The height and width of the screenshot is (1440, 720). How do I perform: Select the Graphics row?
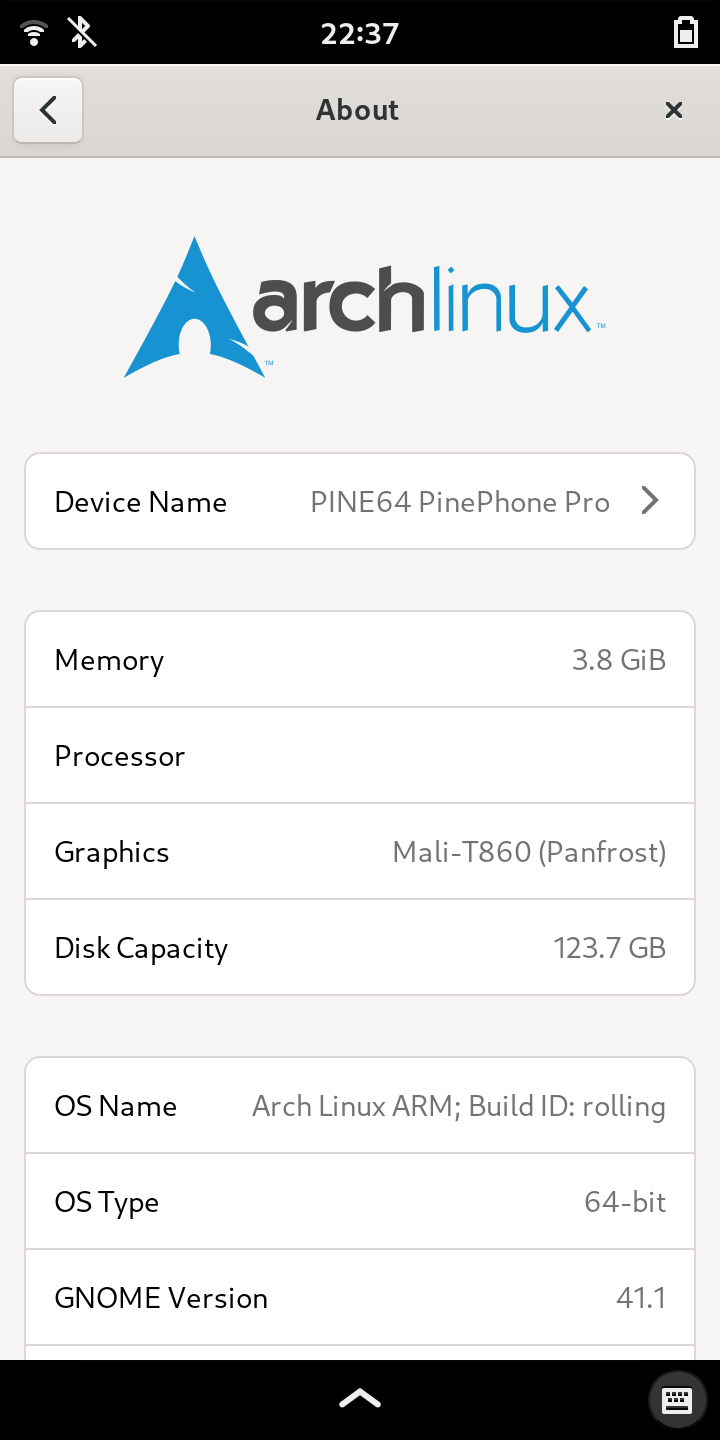pos(360,852)
